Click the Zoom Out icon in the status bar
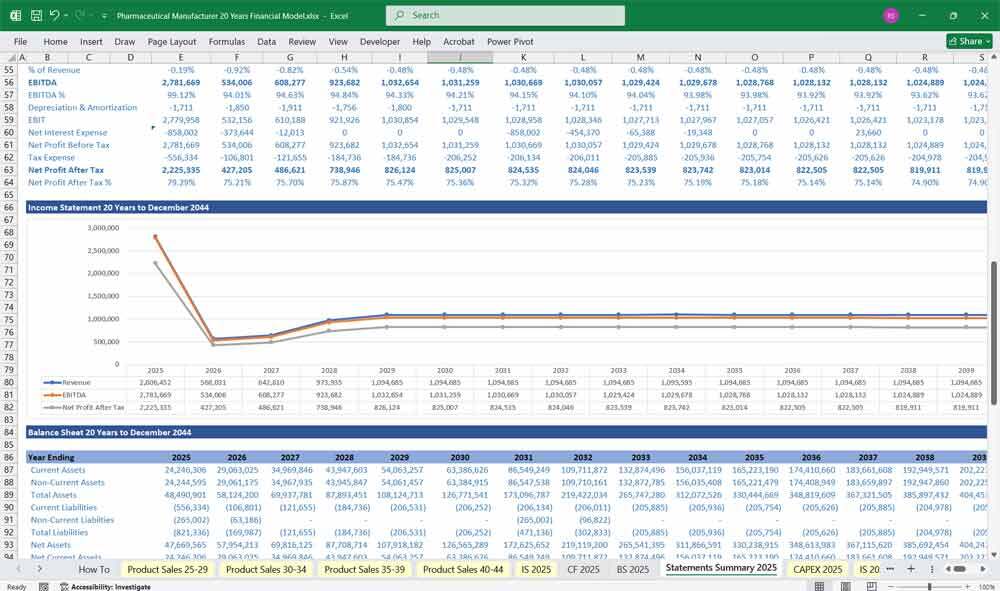Screen dimensions: 1000x591 [892, 585]
